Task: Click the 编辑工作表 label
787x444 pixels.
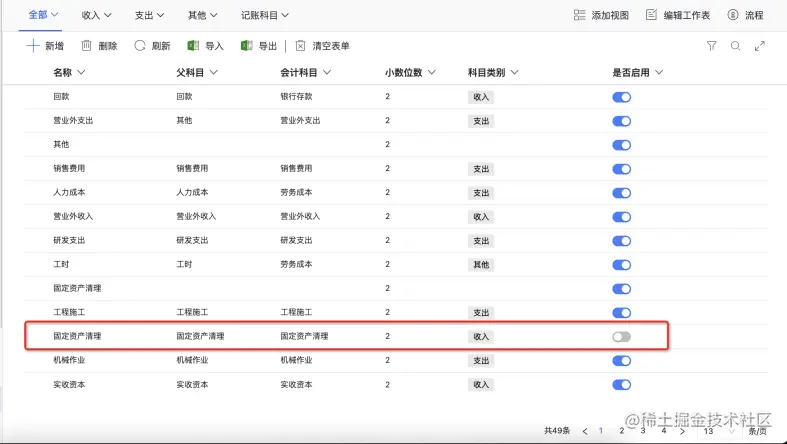Action: 687,15
